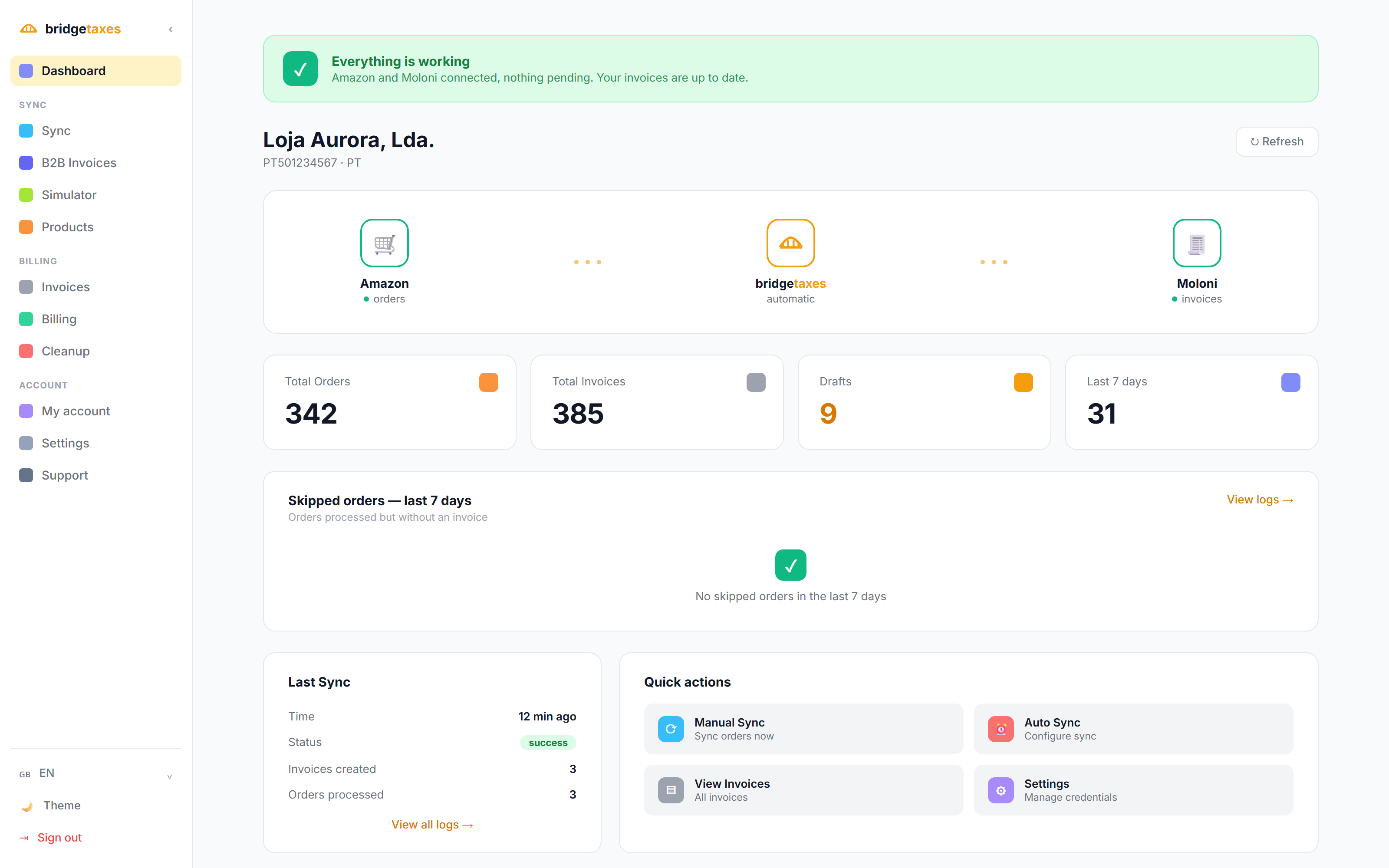Click the Refresh button

click(1277, 141)
